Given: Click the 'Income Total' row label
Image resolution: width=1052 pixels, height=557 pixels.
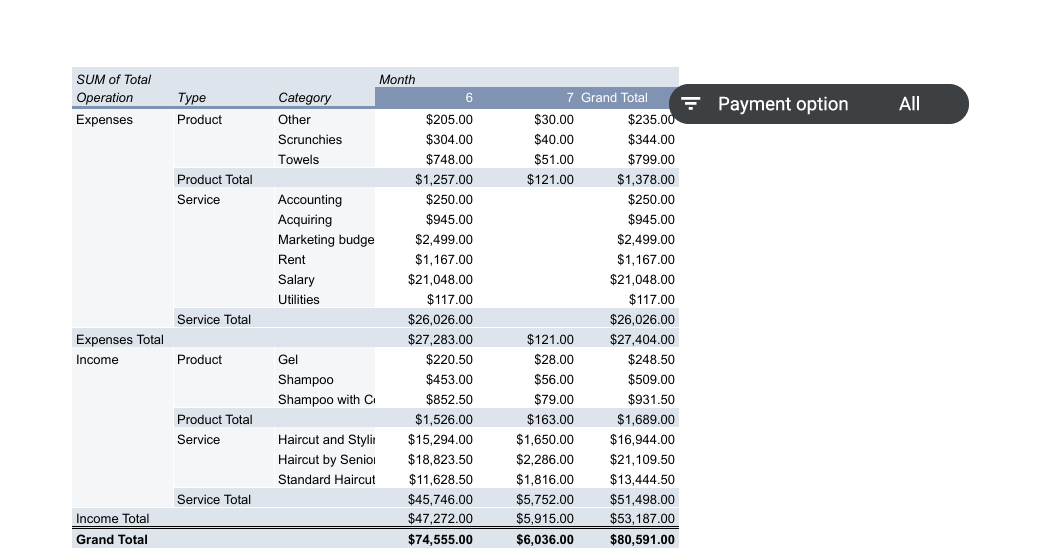Looking at the screenshot, I should 113,519.
